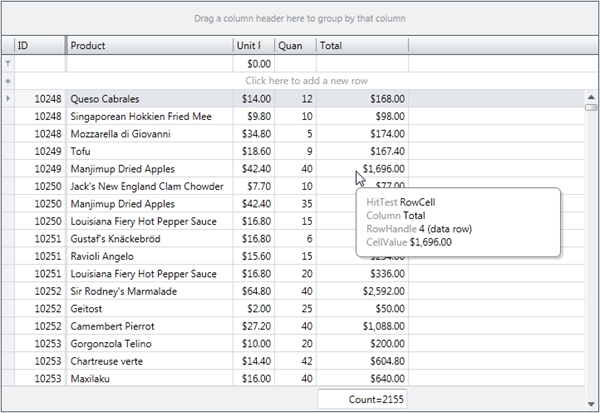Select Manjimup Dried Apples in order 10250
This screenshot has height=413, width=600.
[150, 204]
